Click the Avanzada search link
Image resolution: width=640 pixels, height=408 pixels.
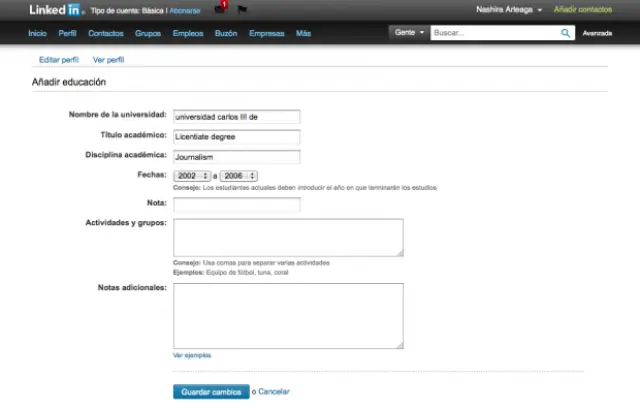point(597,33)
